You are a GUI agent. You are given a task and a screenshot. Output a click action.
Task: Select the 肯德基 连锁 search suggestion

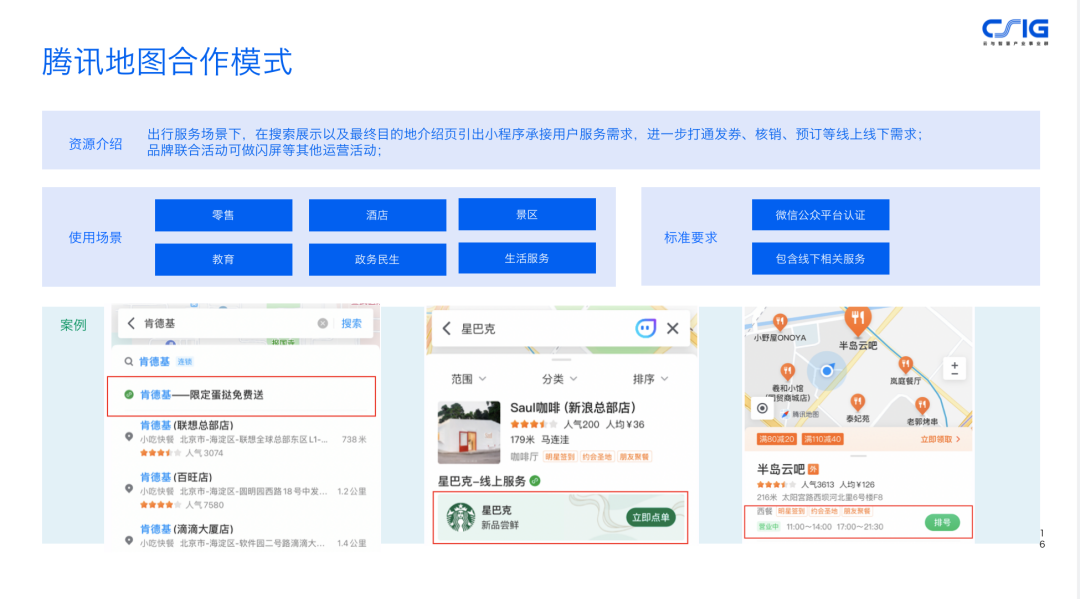click(165, 361)
